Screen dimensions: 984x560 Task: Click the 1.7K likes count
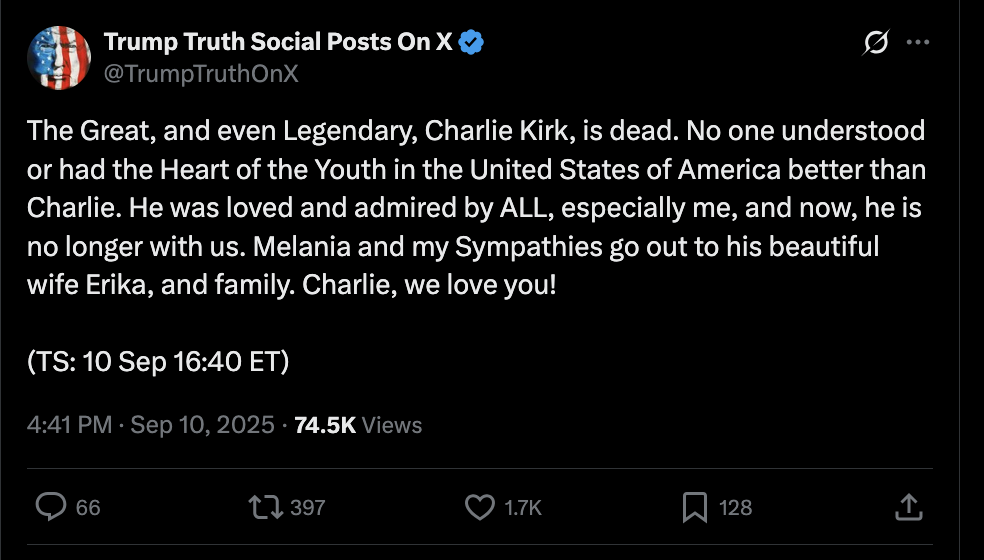(x=523, y=508)
